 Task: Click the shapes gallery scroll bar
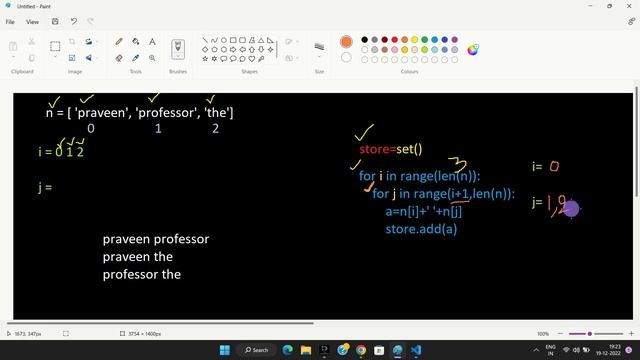coord(277,49)
